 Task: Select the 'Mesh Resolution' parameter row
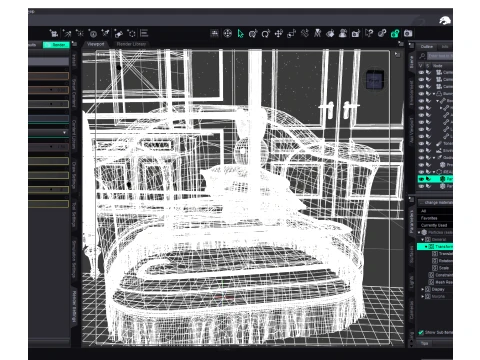(441, 282)
